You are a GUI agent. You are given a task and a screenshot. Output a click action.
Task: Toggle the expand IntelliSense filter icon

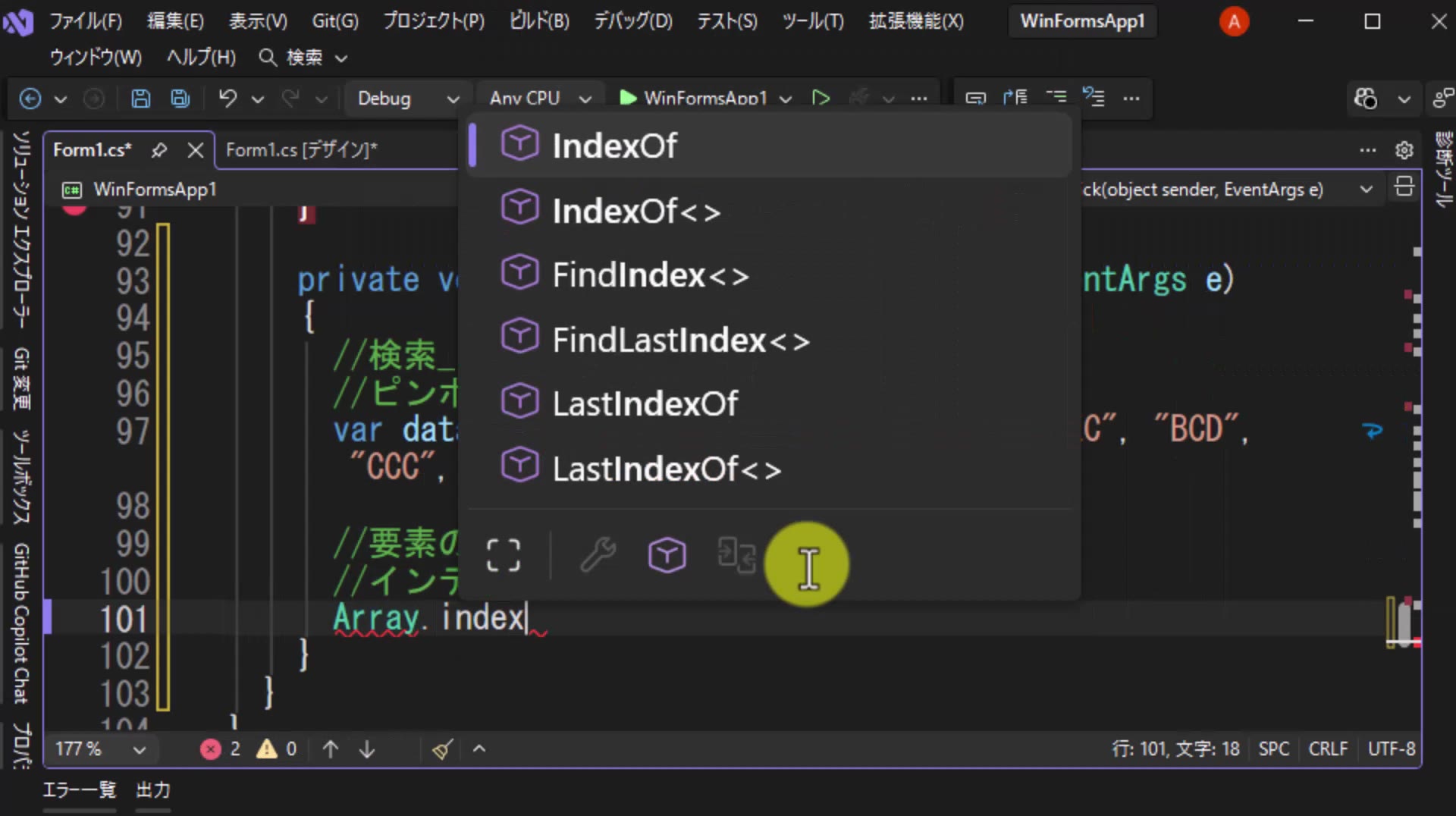pyautogui.click(x=504, y=555)
